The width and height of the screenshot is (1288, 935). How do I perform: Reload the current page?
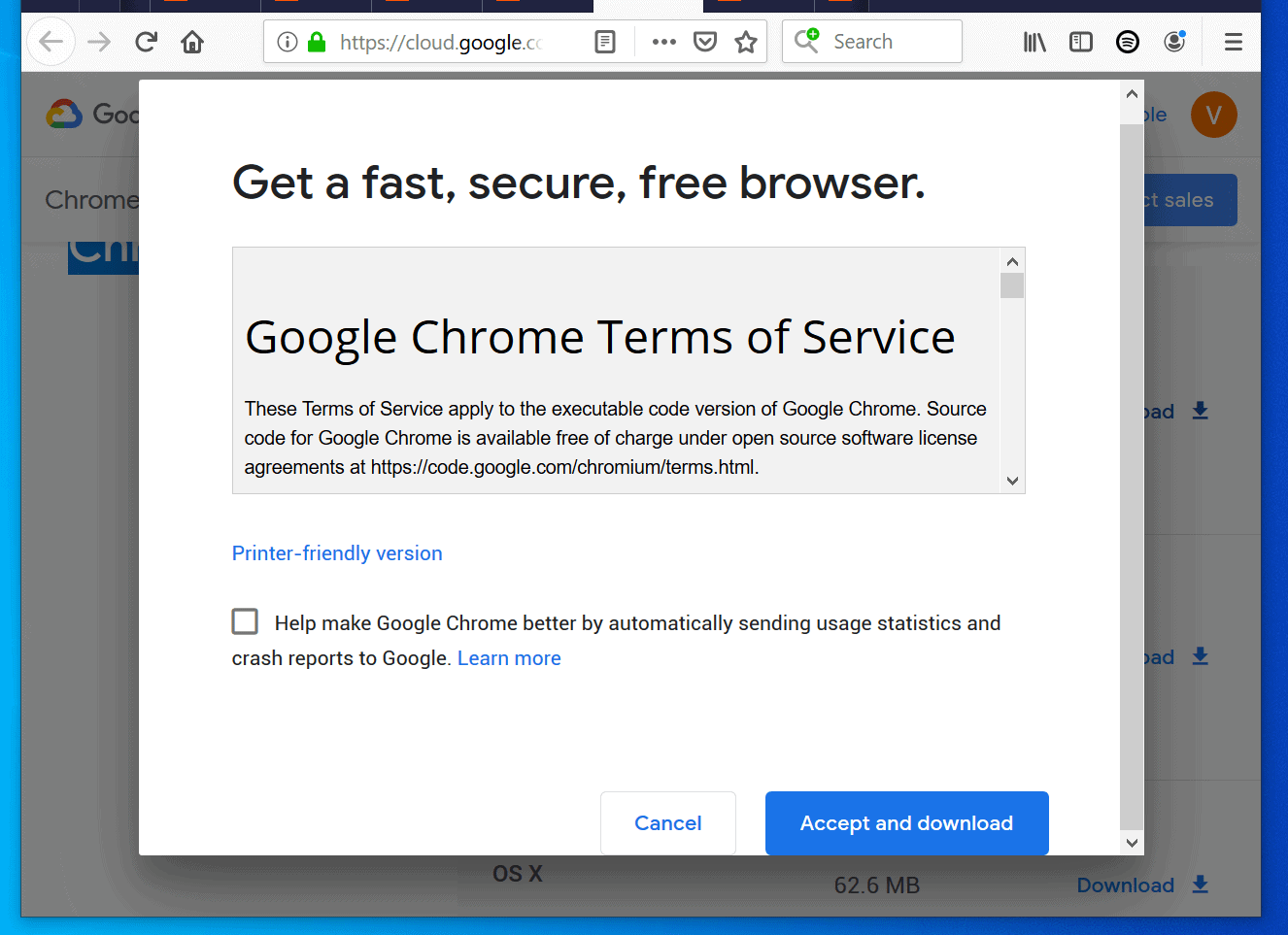(x=146, y=41)
